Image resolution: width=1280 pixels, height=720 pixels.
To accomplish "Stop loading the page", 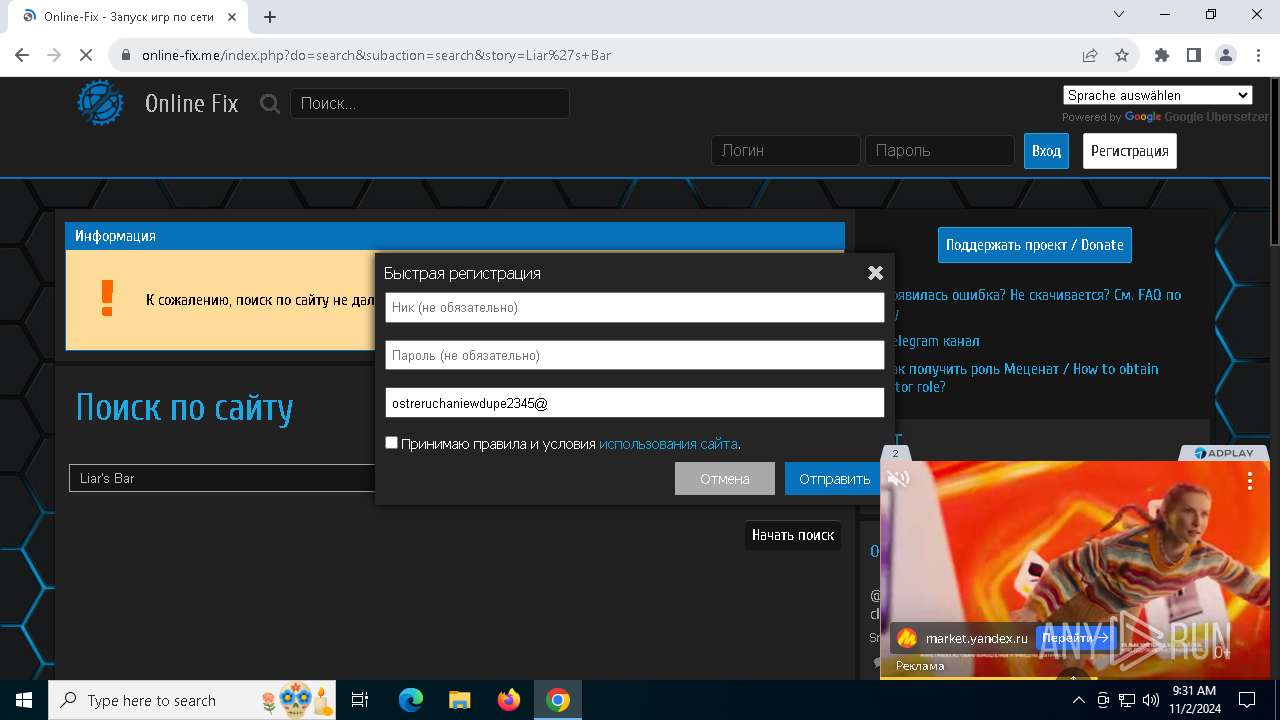I will pyautogui.click(x=86, y=55).
